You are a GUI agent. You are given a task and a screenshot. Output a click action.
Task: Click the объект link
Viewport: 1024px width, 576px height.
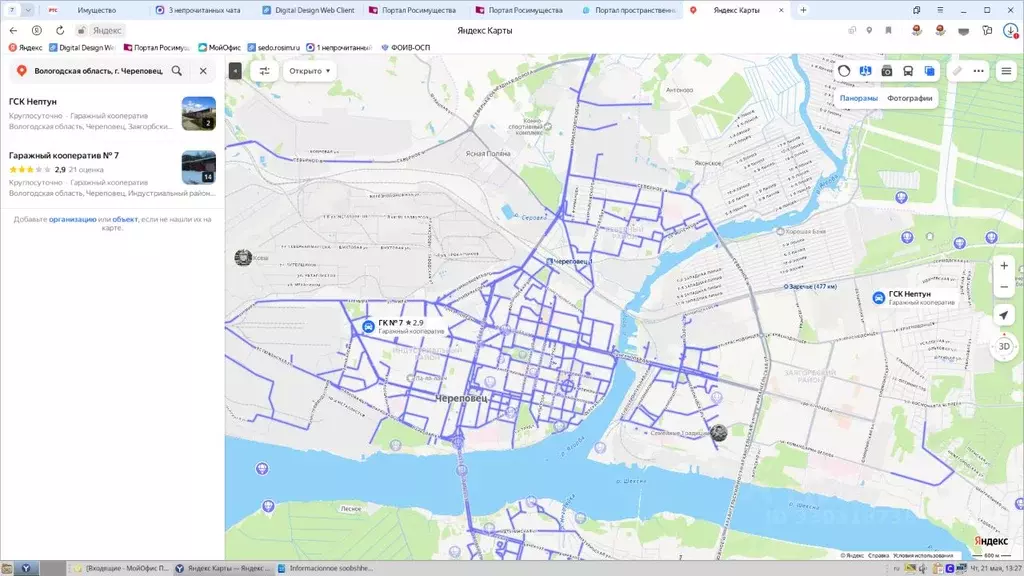click(125, 219)
